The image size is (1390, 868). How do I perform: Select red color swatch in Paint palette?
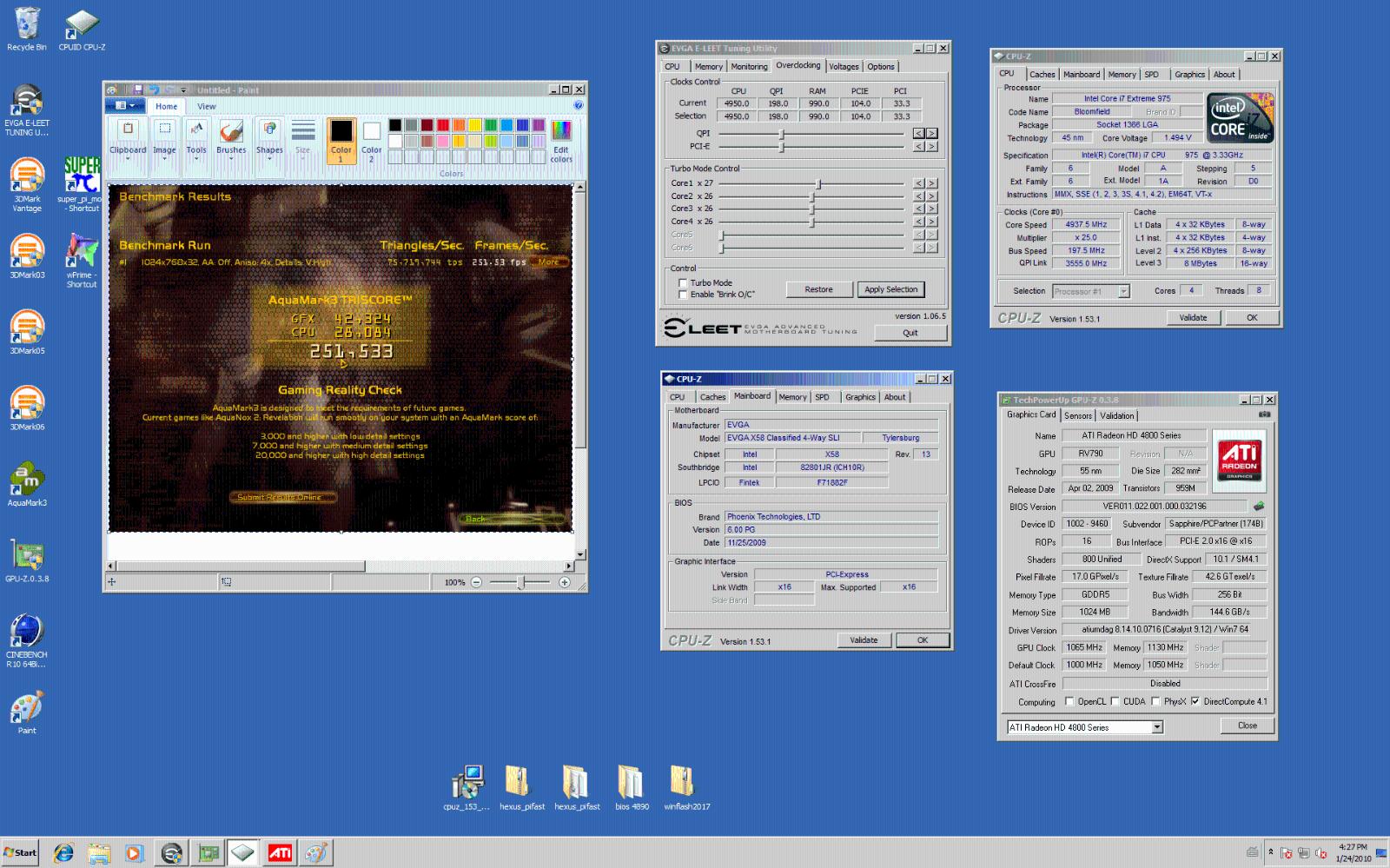443,126
